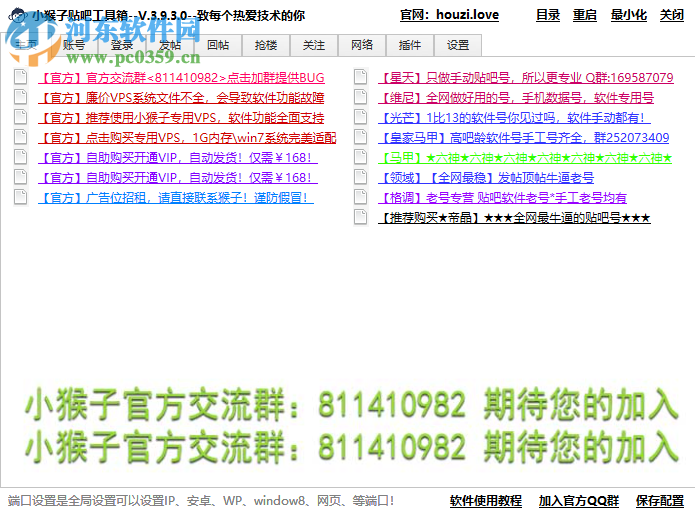Screen dimensions: 695x514
Task: Click page icon beside 廉价VPS系统文件不全 link
Action: click(20, 97)
